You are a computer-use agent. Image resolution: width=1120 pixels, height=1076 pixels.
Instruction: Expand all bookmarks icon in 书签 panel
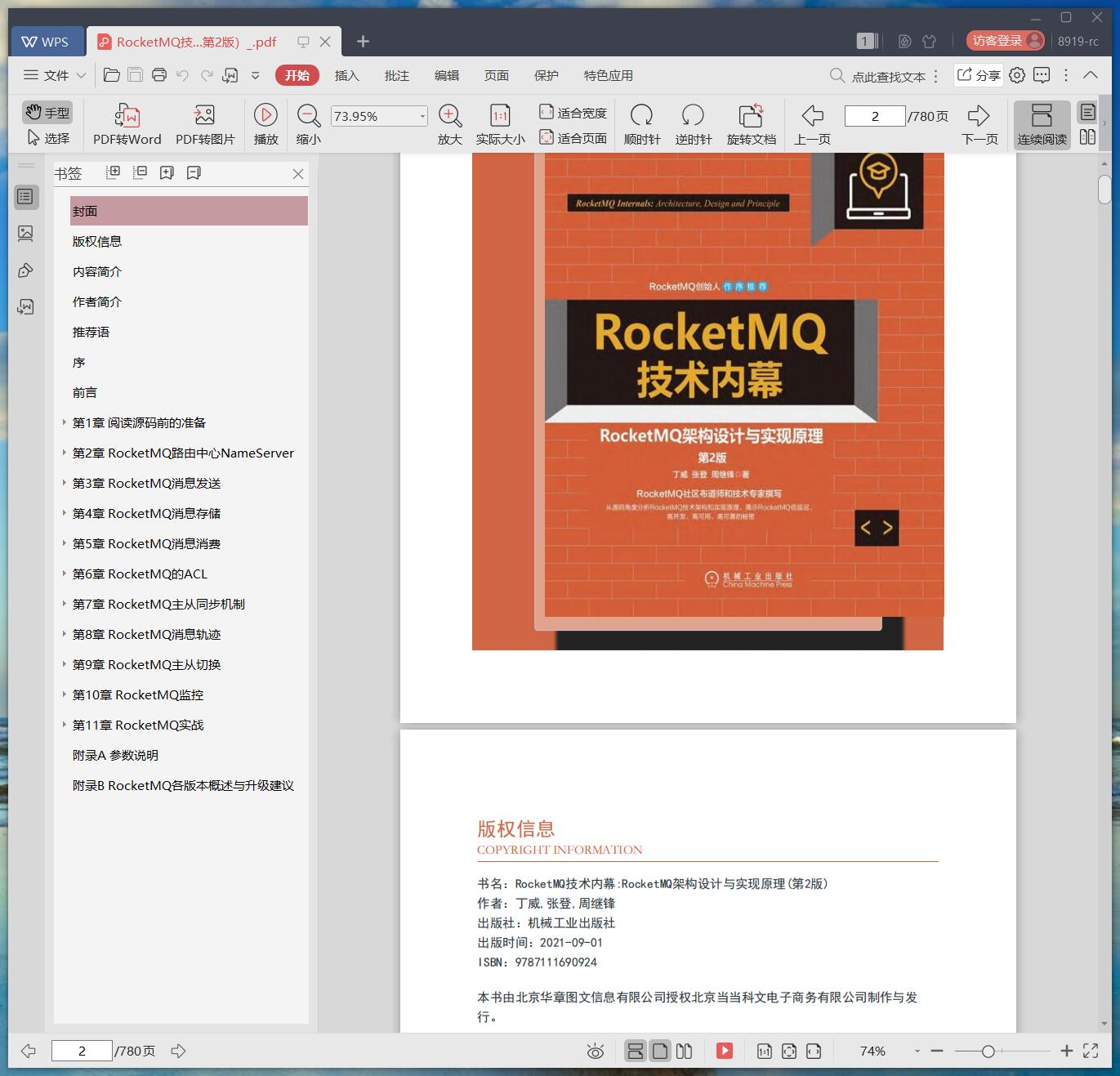tap(113, 172)
